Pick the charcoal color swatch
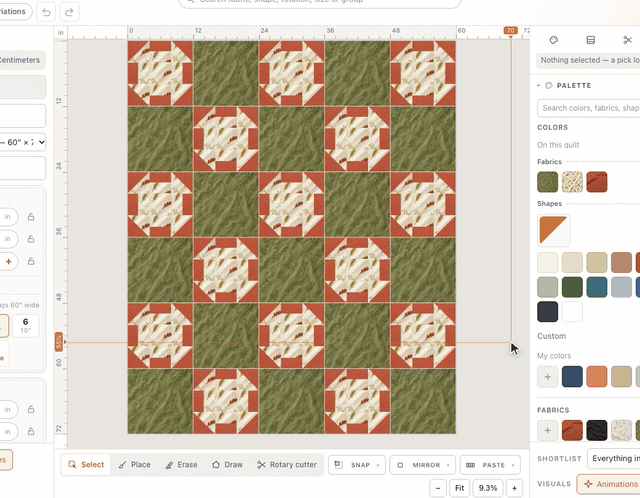Viewport: 640px width, 498px height. [x=547, y=311]
